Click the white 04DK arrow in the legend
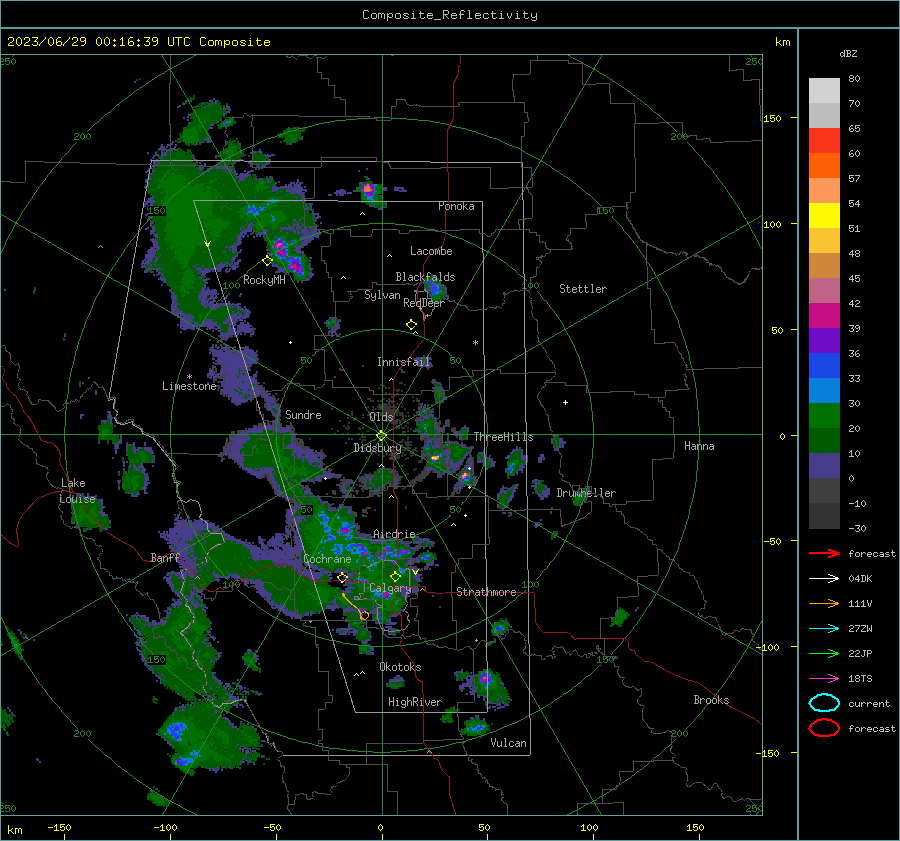This screenshot has width=900, height=841. 824,578
